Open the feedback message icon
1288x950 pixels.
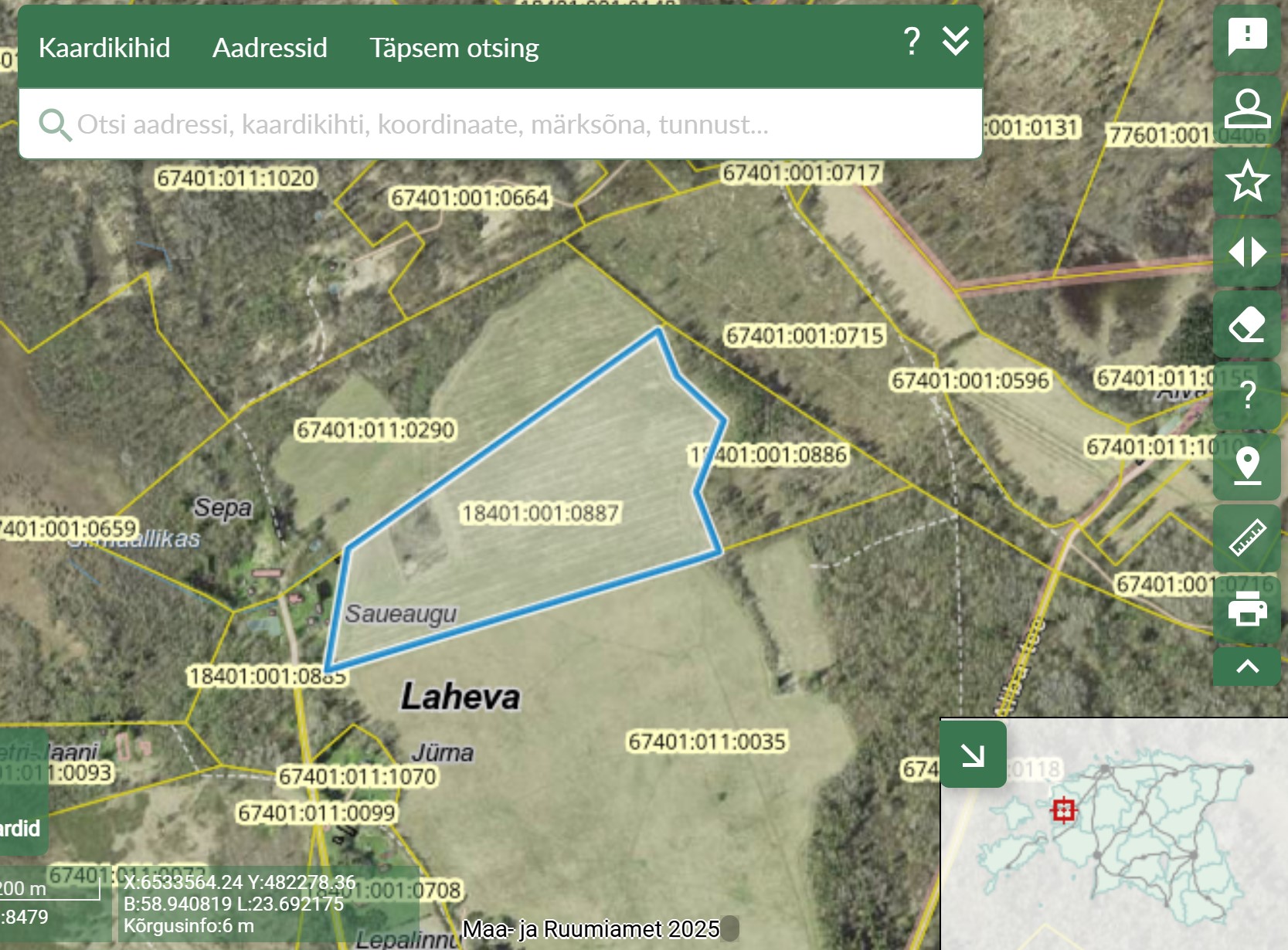pyautogui.click(x=1246, y=36)
